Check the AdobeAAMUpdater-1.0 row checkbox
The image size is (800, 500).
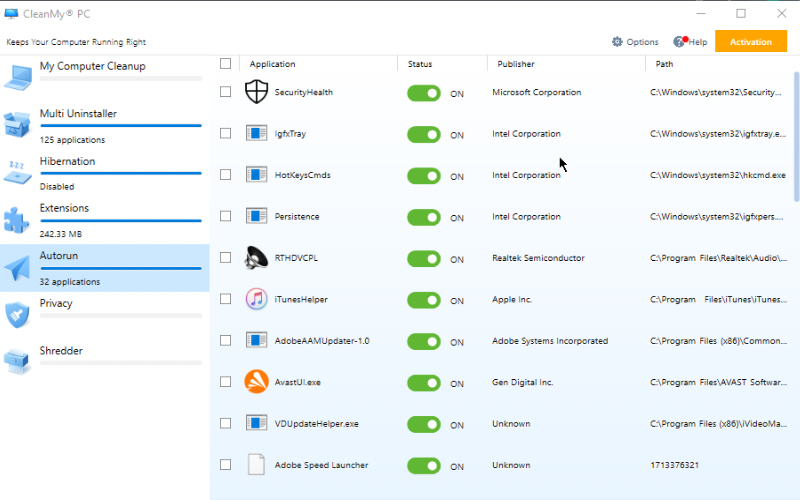click(226, 340)
